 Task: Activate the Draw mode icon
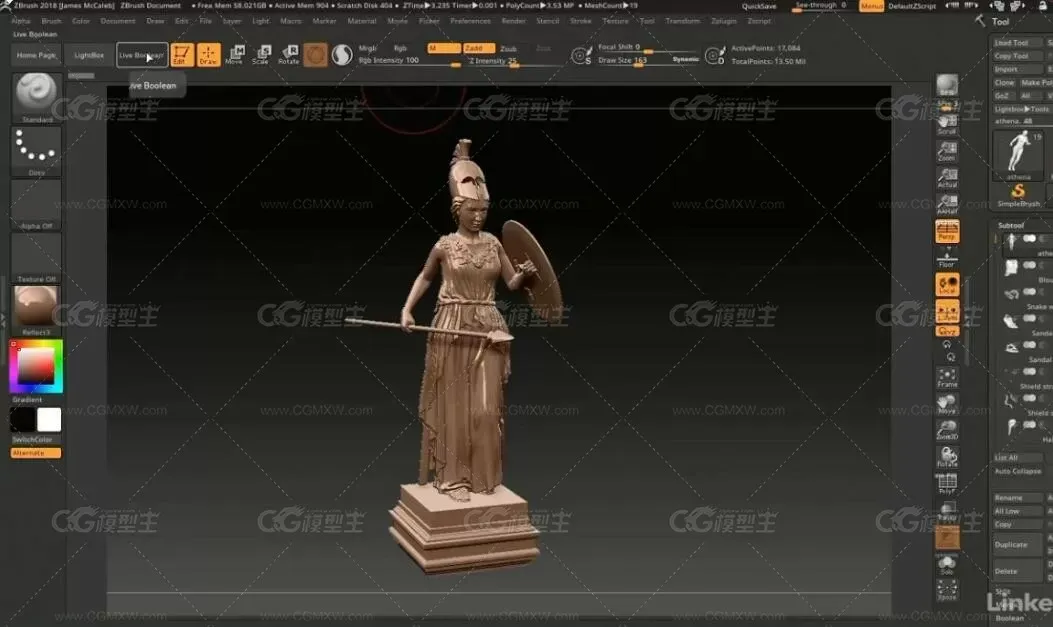208,54
